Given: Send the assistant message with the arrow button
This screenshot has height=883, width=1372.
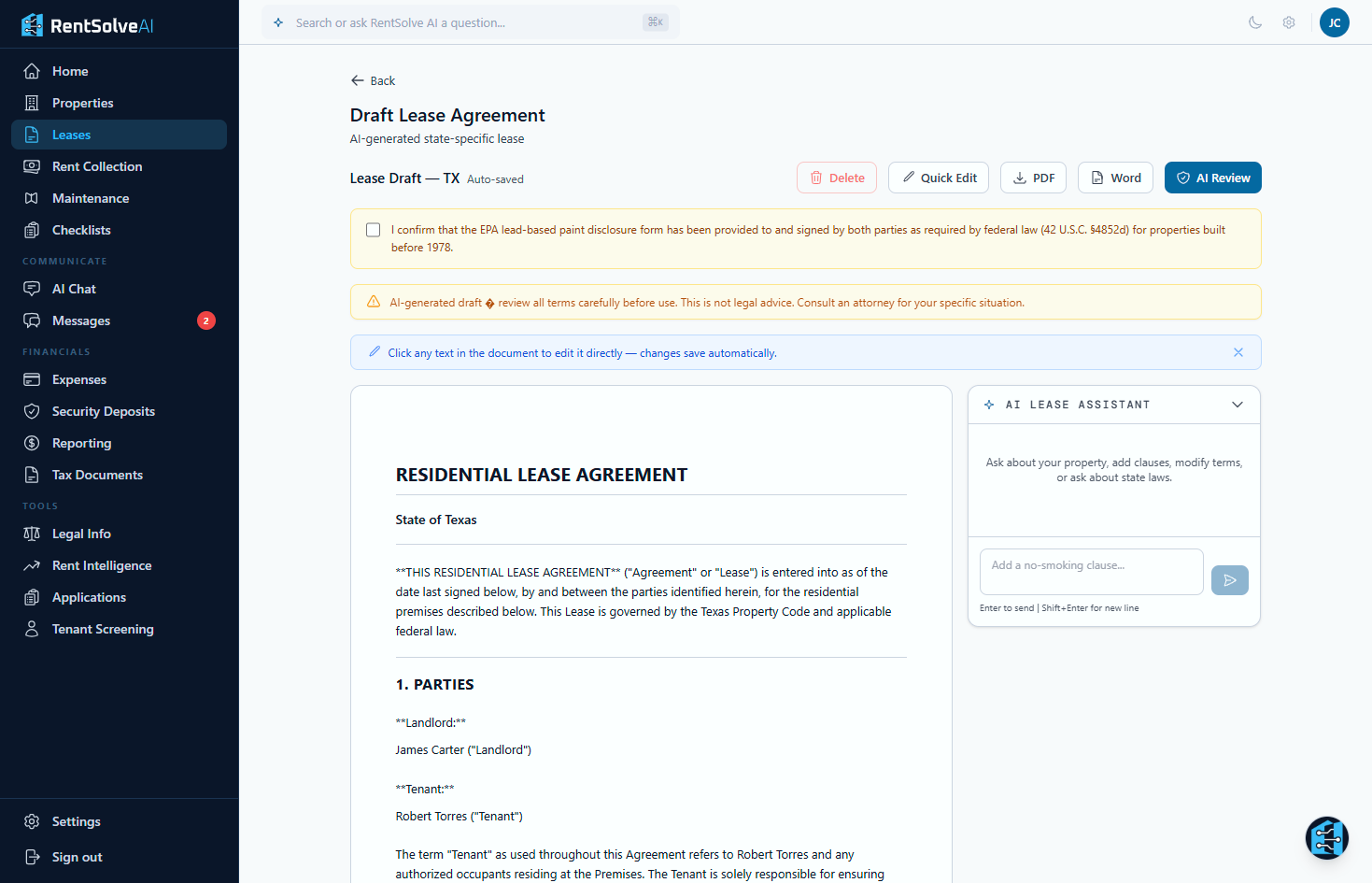Looking at the screenshot, I should click(1229, 580).
